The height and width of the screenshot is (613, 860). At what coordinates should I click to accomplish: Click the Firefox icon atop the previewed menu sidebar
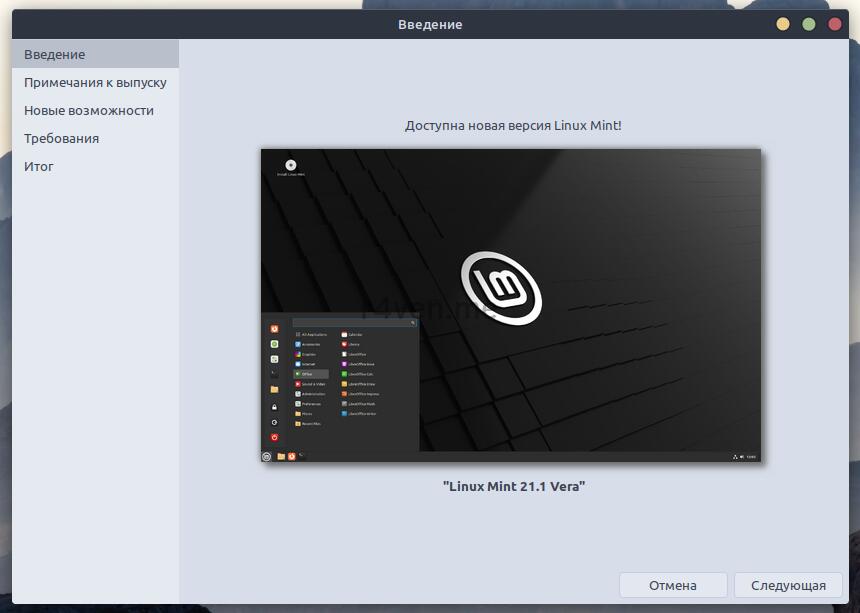274,328
